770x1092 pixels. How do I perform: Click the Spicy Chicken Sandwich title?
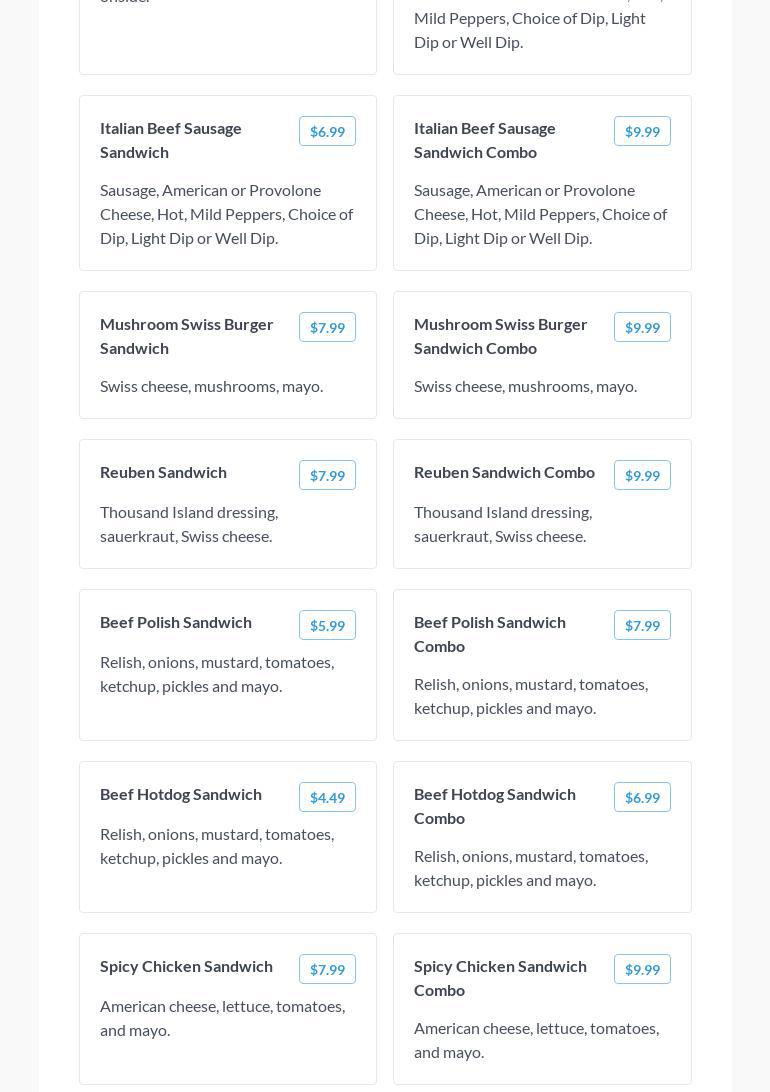186,966
